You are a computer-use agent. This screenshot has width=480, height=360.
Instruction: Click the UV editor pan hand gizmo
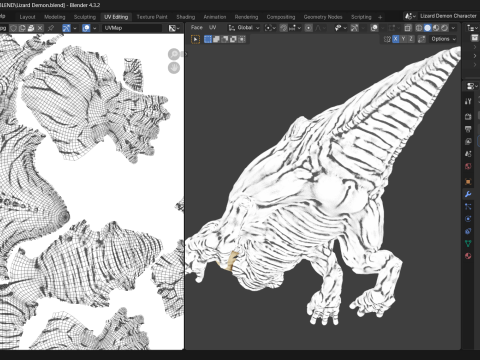click(174, 68)
